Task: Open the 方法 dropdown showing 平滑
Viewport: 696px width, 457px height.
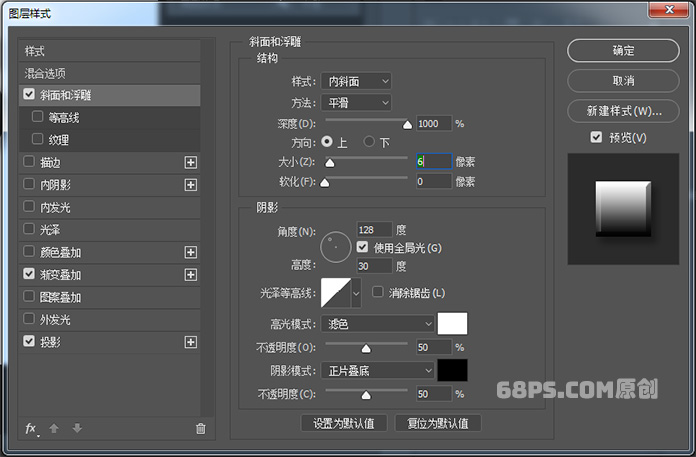Action: tap(356, 103)
